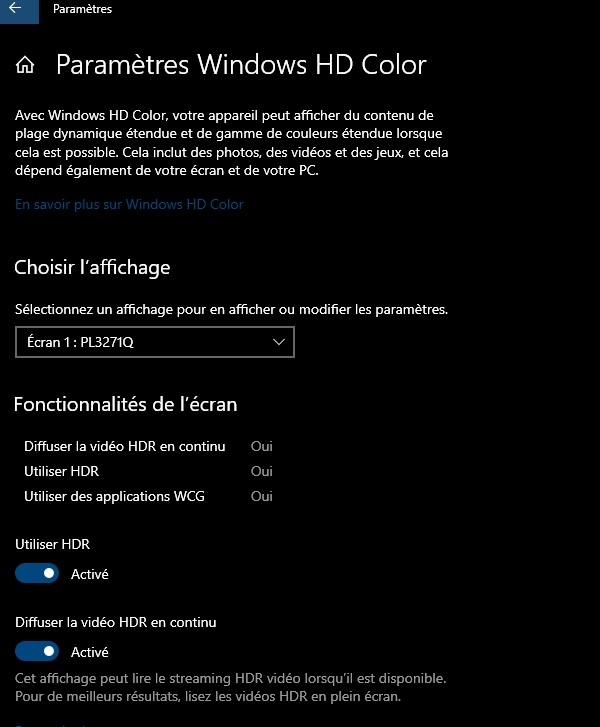Go back using the arrow in title bar
The width and height of the screenshot is (600, 727).
[x=15, y=9]
